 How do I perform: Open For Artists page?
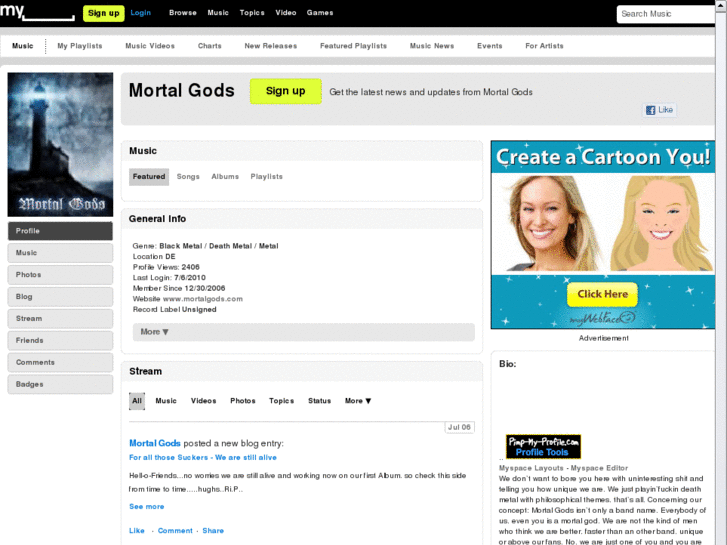click(544, 46)
